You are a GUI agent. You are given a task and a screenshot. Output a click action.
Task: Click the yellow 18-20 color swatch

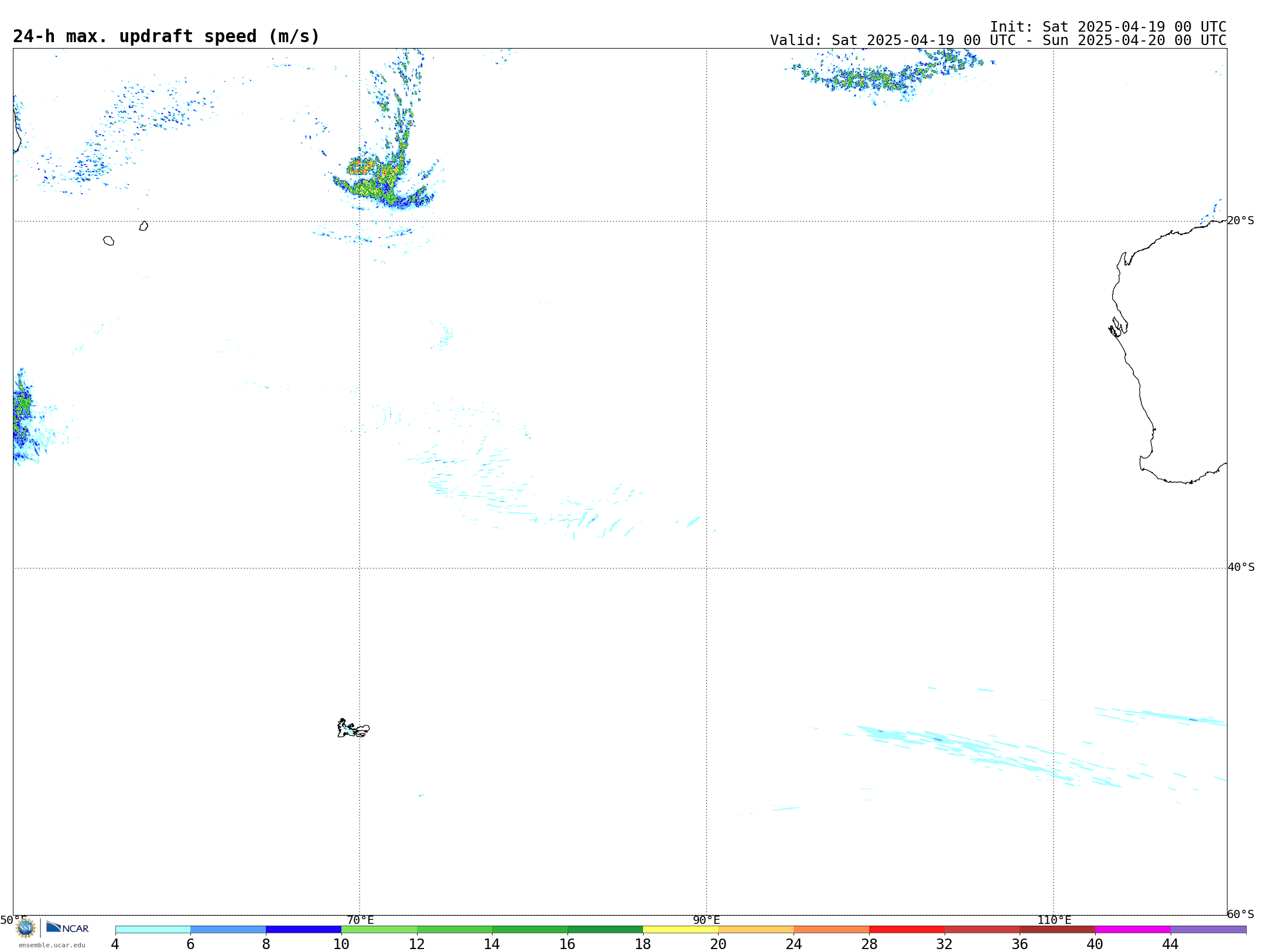681,930
